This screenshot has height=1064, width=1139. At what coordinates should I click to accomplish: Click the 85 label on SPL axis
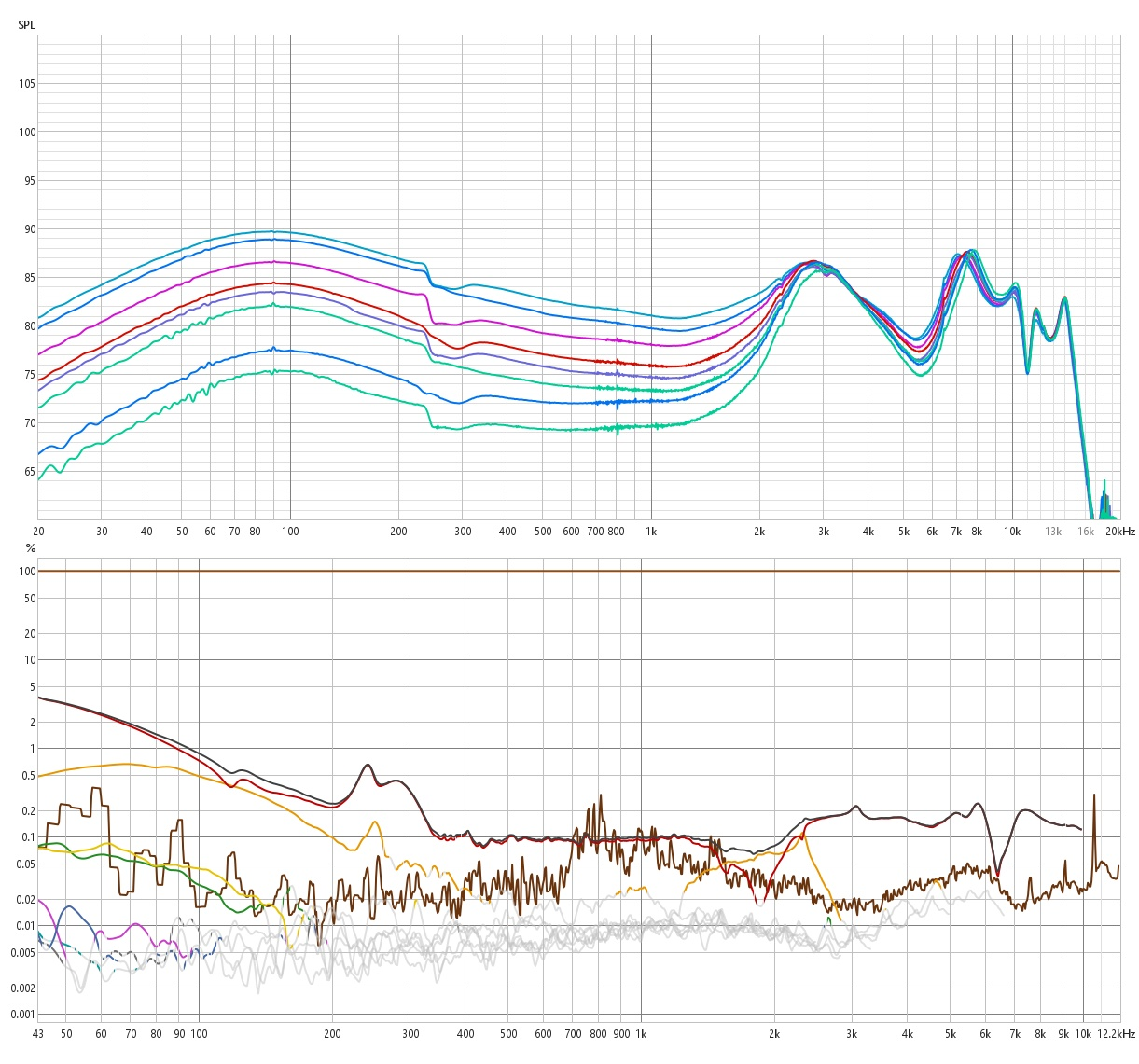tap(30, 278)
